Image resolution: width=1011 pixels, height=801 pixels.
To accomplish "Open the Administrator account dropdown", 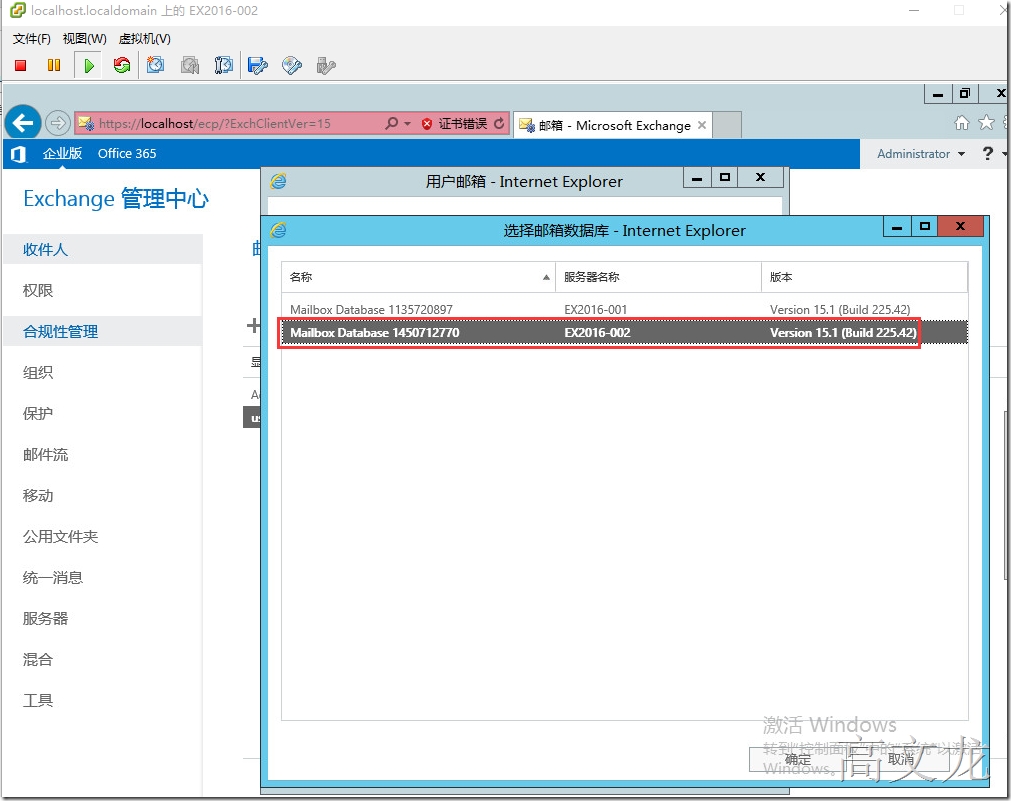I will [921, 153].
